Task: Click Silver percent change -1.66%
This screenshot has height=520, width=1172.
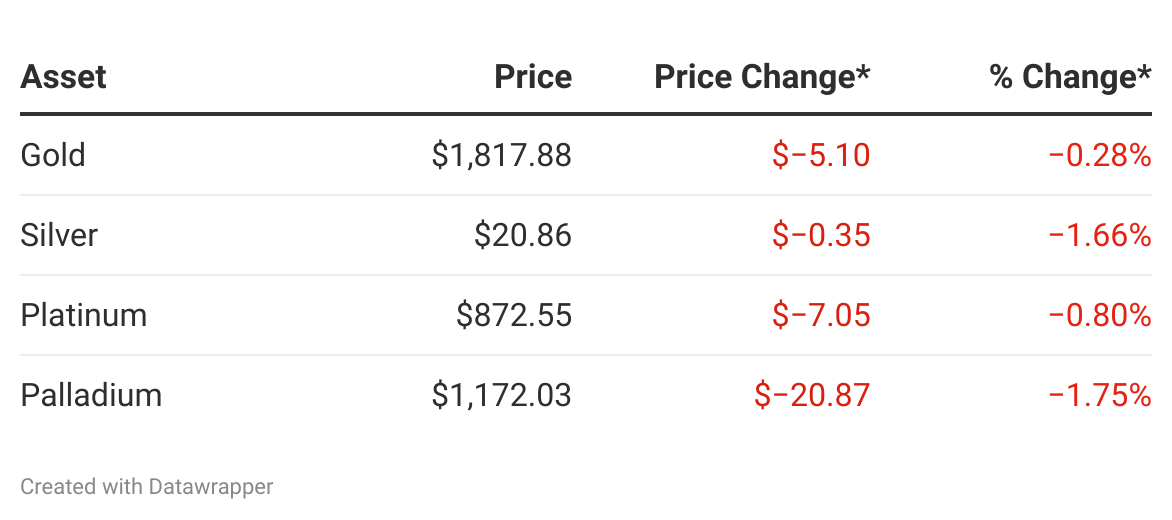Action: [x=1100, y=235]
